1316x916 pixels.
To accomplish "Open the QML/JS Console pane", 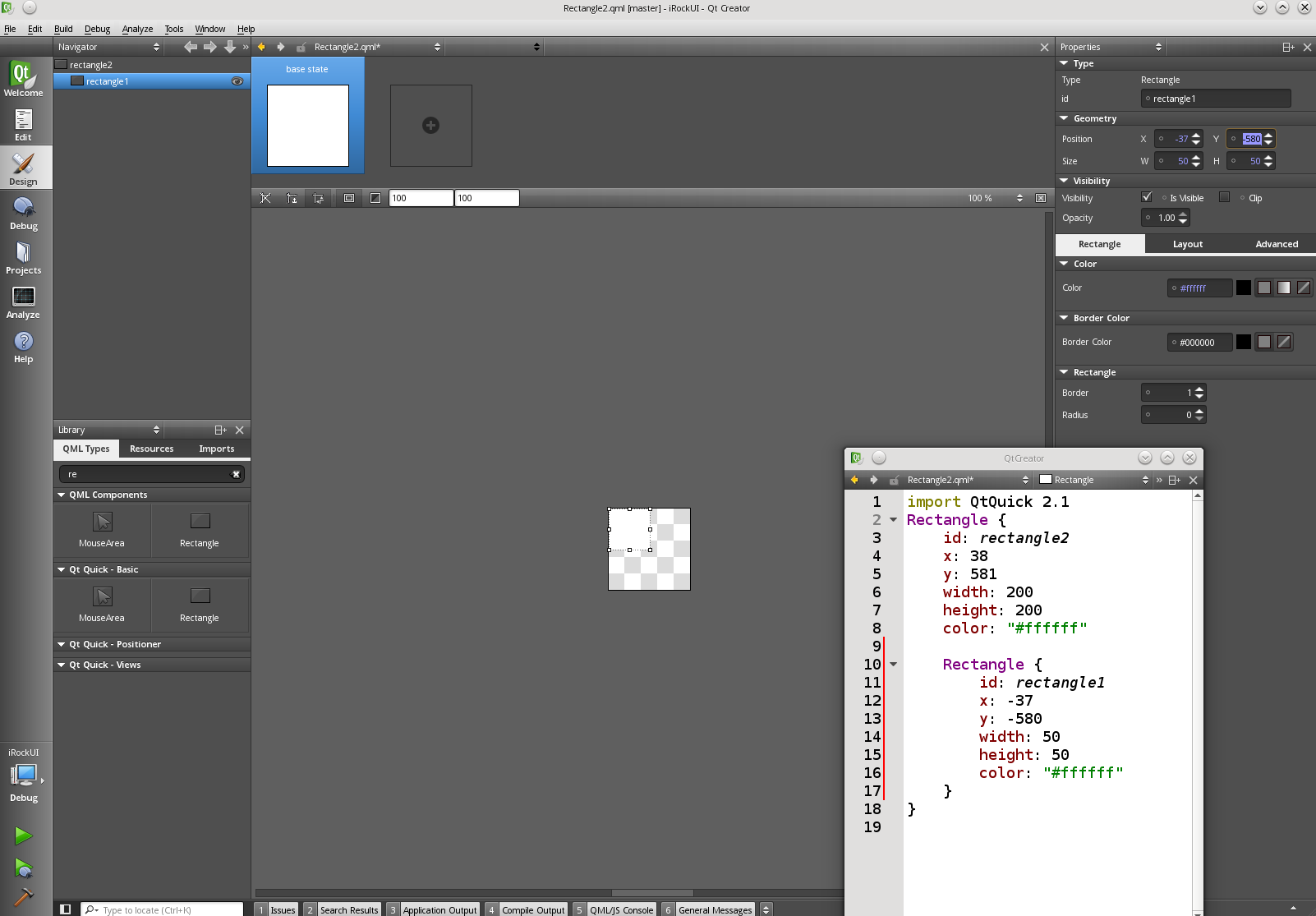I will [614, 909].
